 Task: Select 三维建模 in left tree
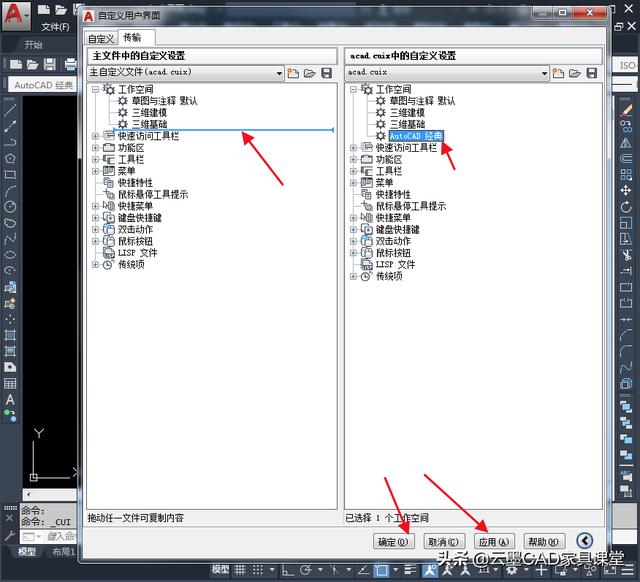pyautogui.click(x=149, y=112)
